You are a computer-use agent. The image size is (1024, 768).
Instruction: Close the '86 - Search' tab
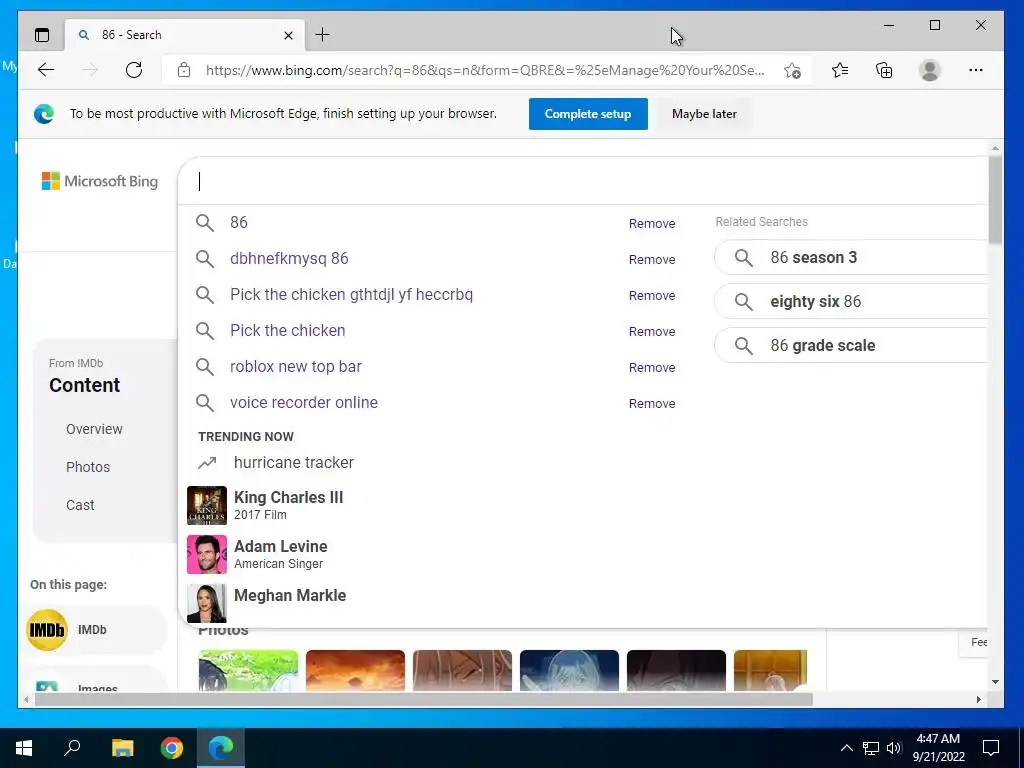pyautogui.click(x=288, y=35)
